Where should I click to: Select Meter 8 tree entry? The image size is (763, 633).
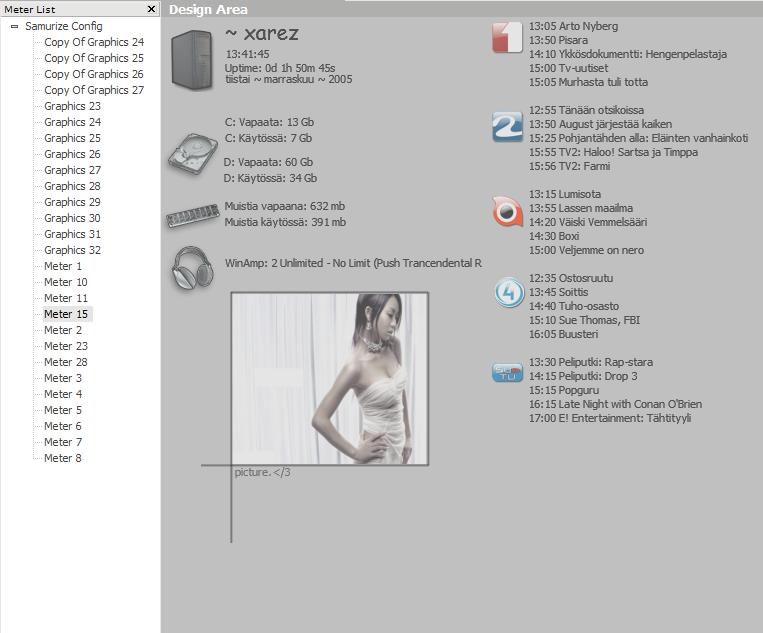(63, 458)
